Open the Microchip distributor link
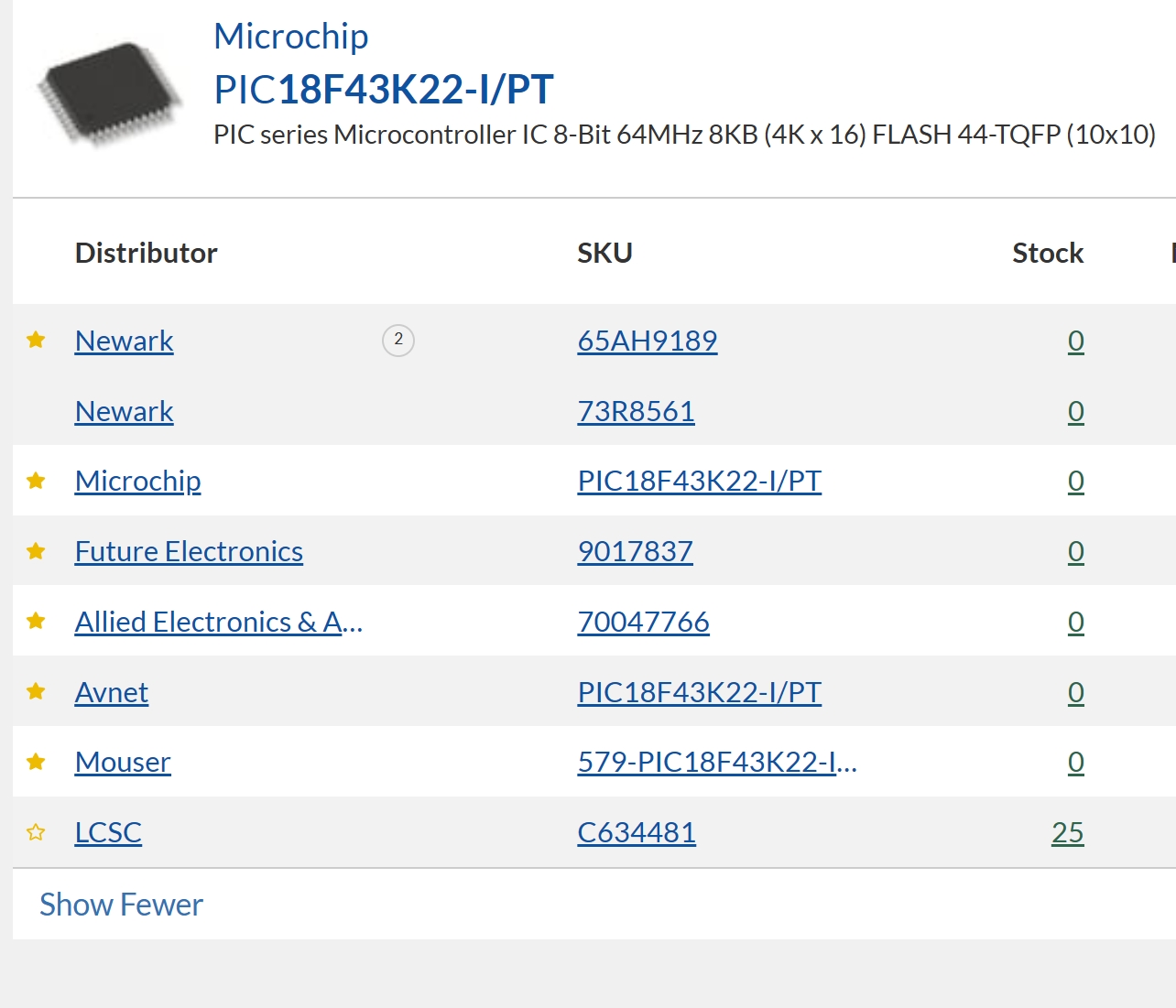This screenshot has width=1176, height=1008. point(138,481)
